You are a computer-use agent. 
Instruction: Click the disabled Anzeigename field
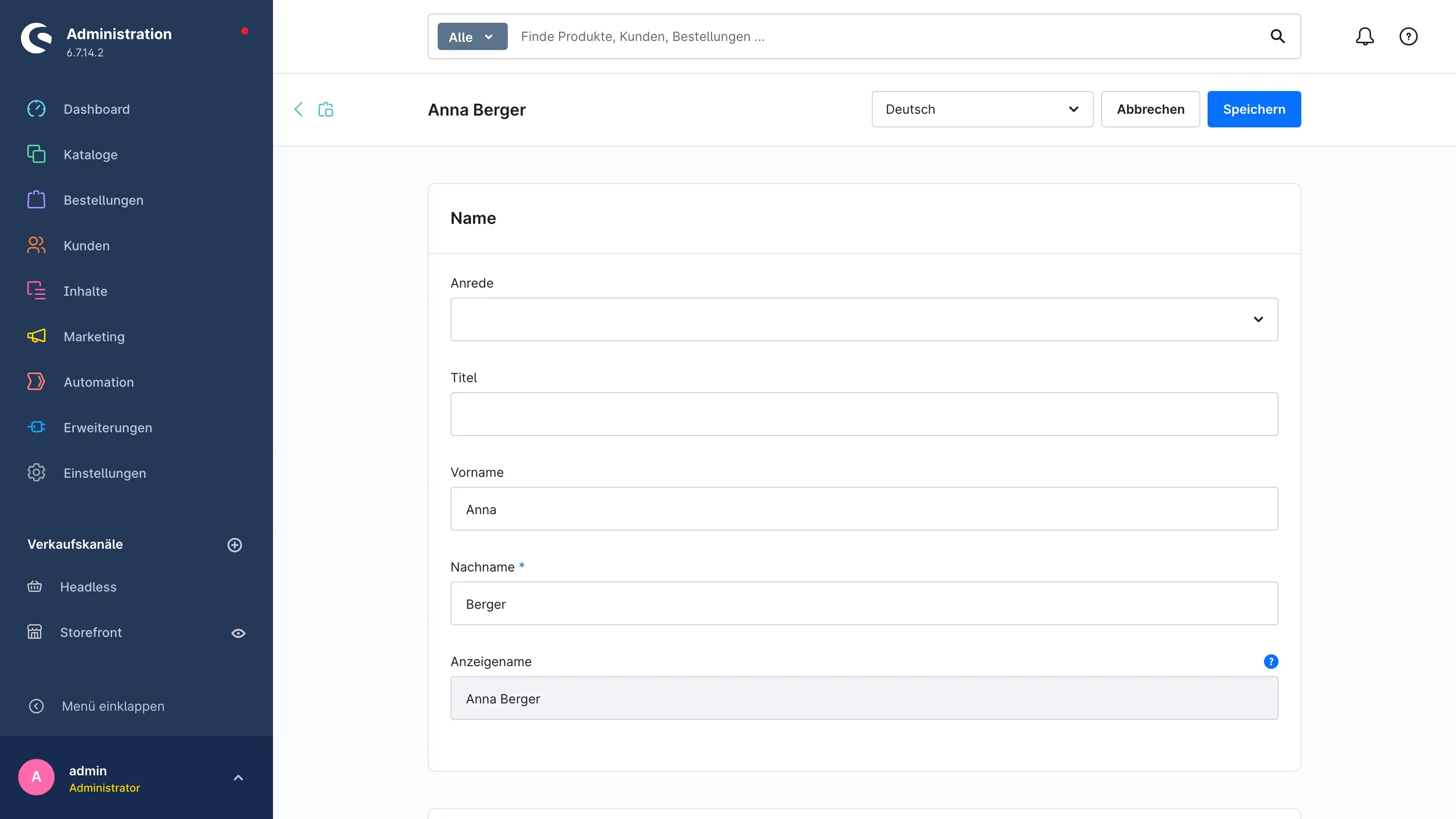tap(864, 698)
